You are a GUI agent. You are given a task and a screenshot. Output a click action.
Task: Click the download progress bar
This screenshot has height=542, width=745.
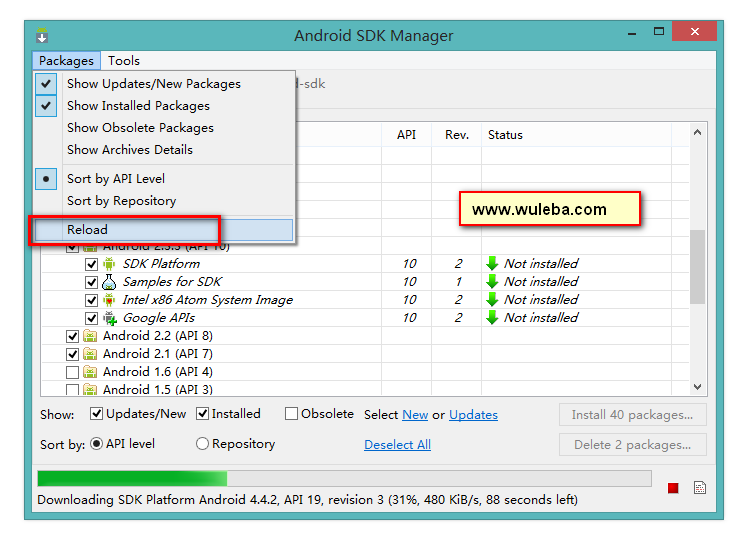(x=344, y=478)
